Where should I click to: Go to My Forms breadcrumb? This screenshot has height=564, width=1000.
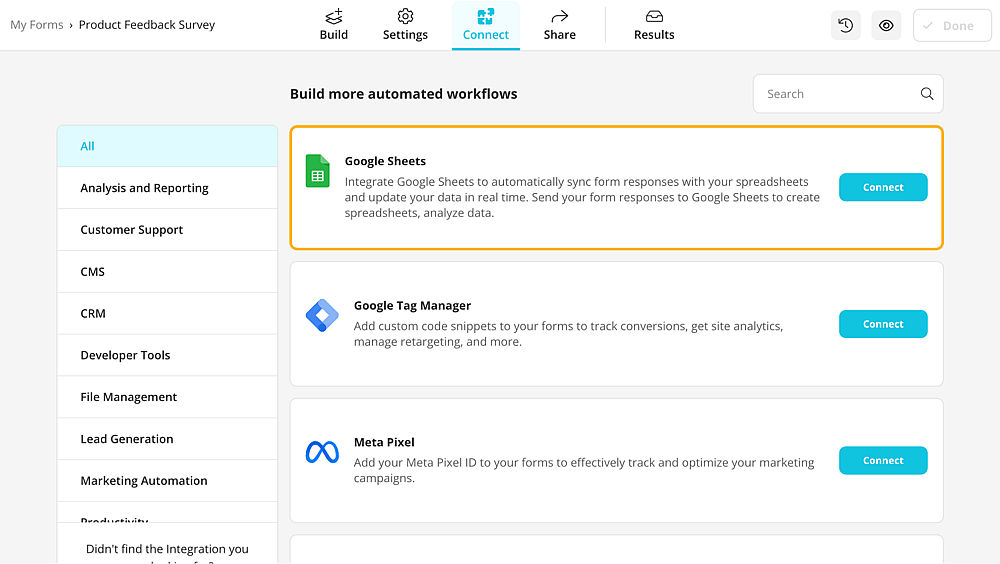coord(36,25)
